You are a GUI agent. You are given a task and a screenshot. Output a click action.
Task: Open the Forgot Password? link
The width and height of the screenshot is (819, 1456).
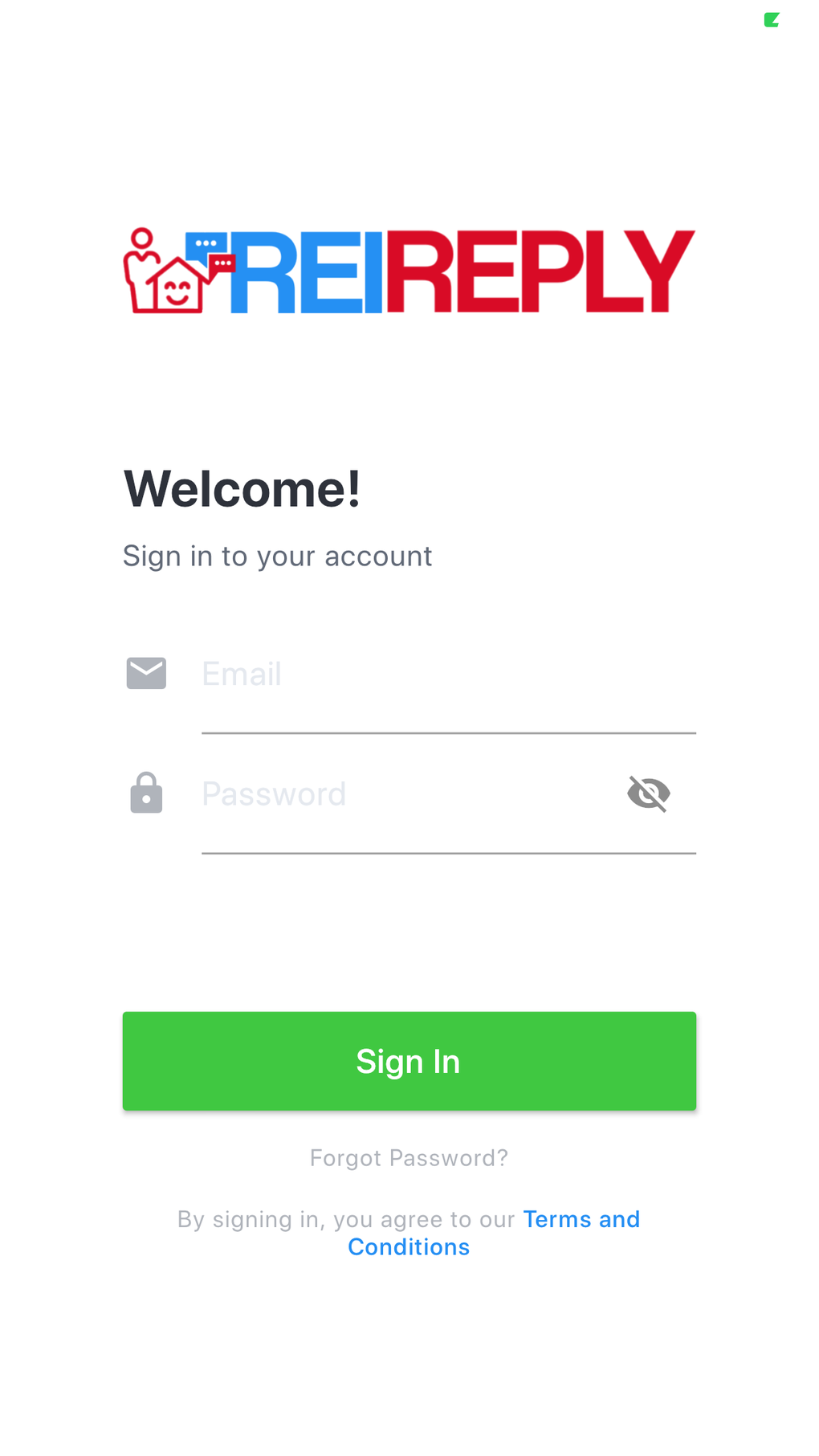coord(409,1158)
